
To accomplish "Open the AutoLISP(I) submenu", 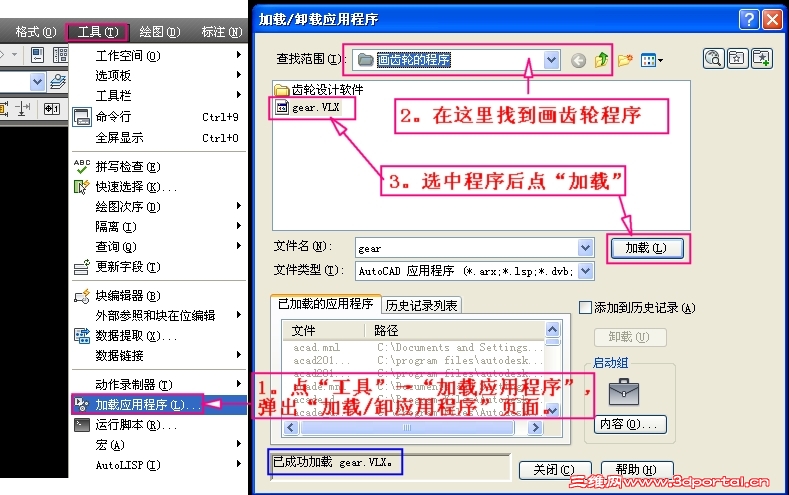I will click(x=159, y=465).
